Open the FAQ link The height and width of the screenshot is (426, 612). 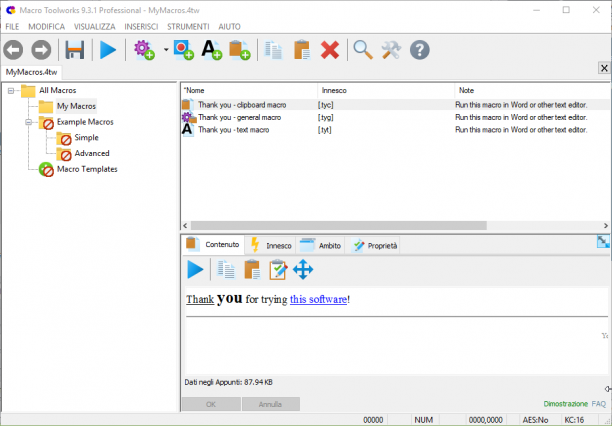(x=599, y=404)
